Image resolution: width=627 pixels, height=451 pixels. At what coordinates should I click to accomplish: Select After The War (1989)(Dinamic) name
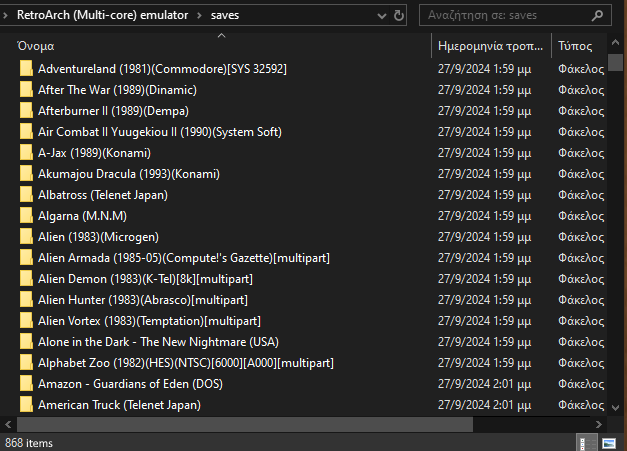point(117,90)
